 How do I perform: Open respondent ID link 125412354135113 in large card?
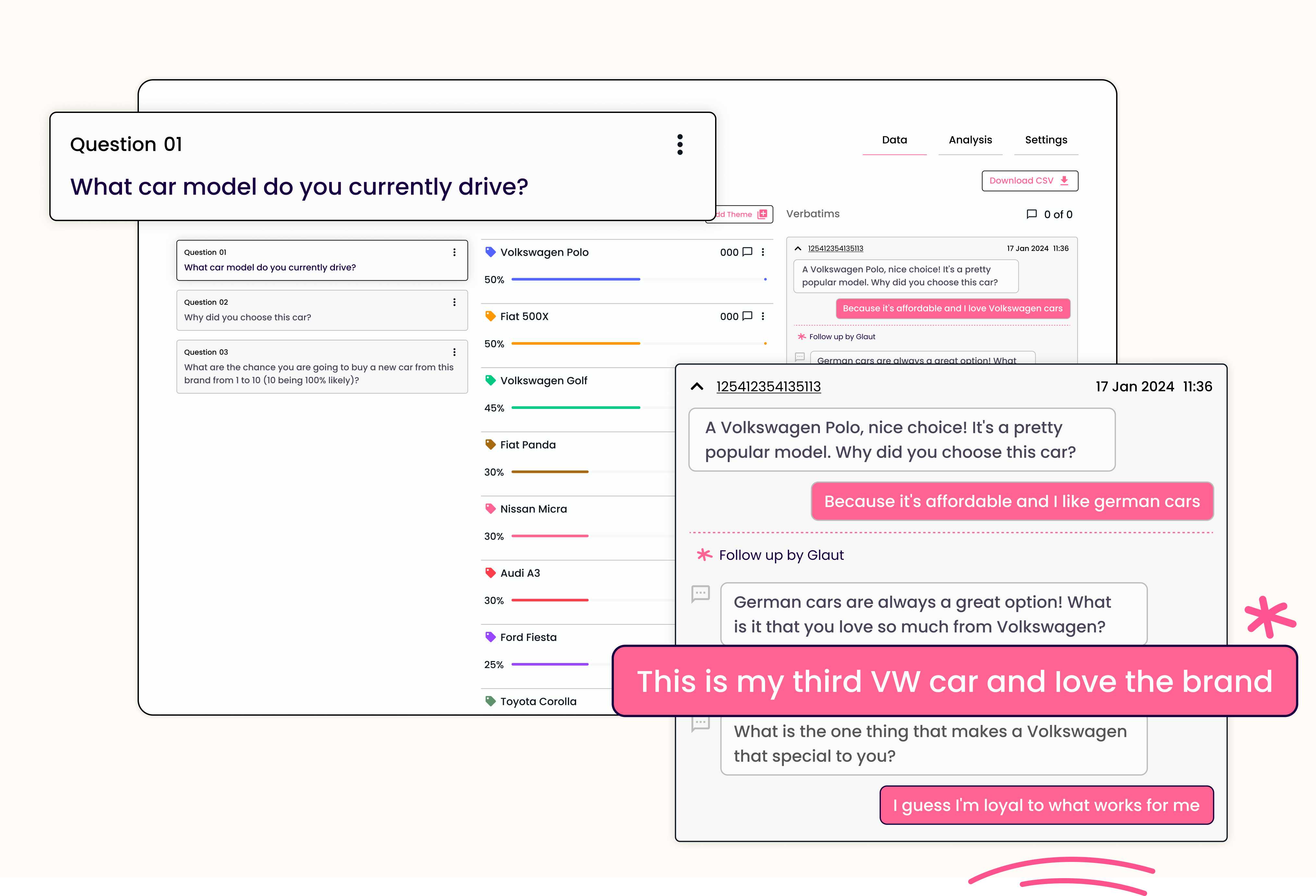(x=768, y=386)
